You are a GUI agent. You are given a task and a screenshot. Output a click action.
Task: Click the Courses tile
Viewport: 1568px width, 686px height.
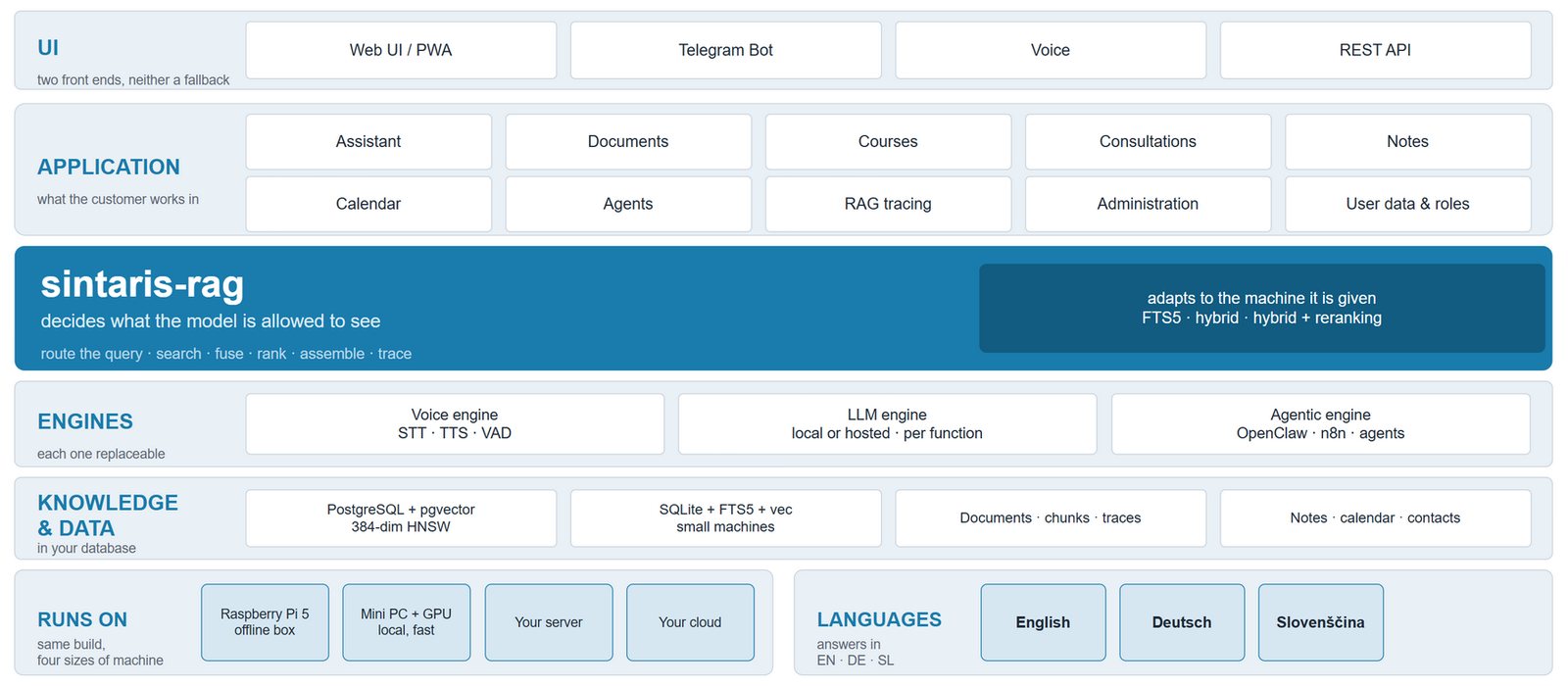click(x=888, y=141)
